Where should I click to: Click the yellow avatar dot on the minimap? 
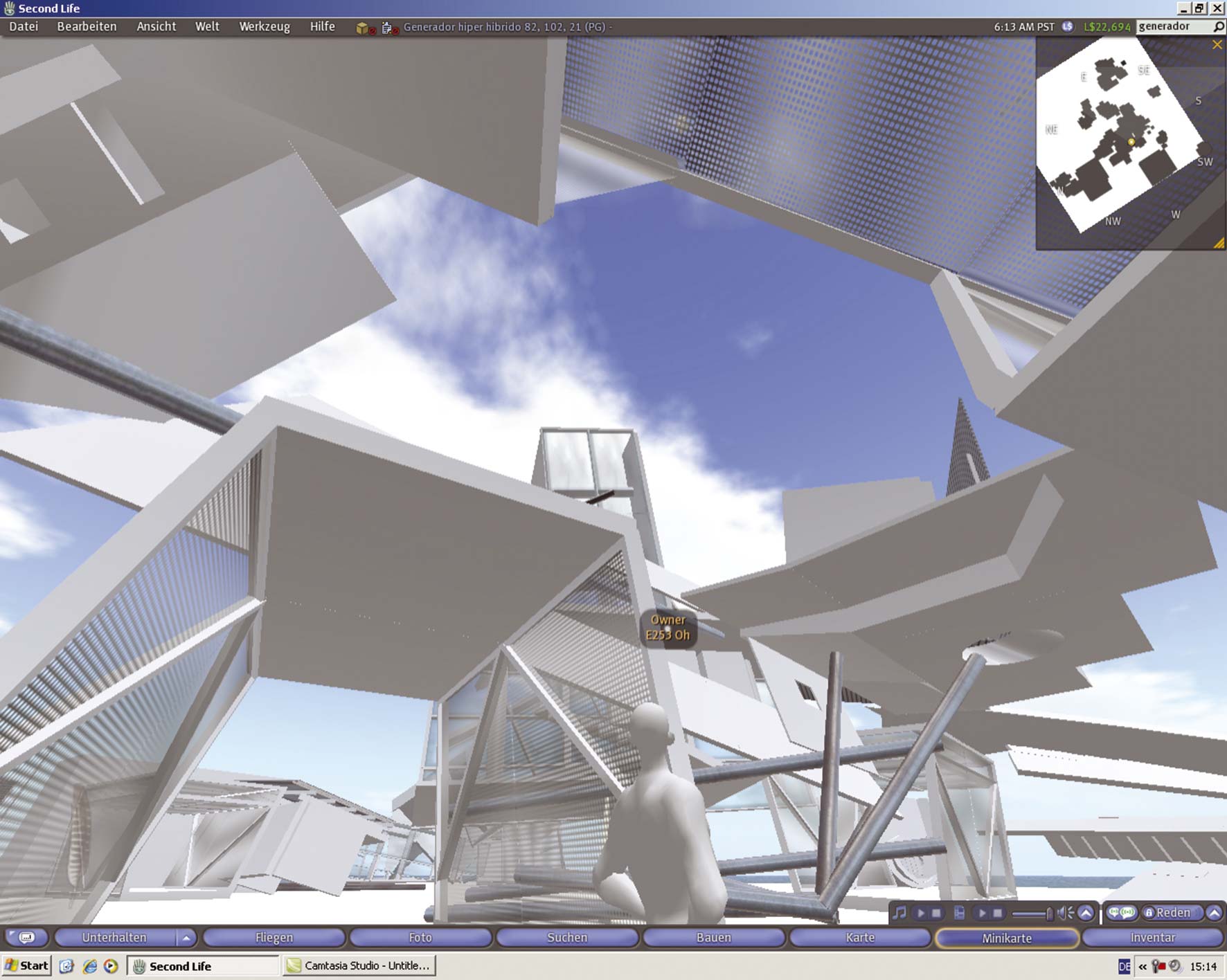tap(1131, 142)
